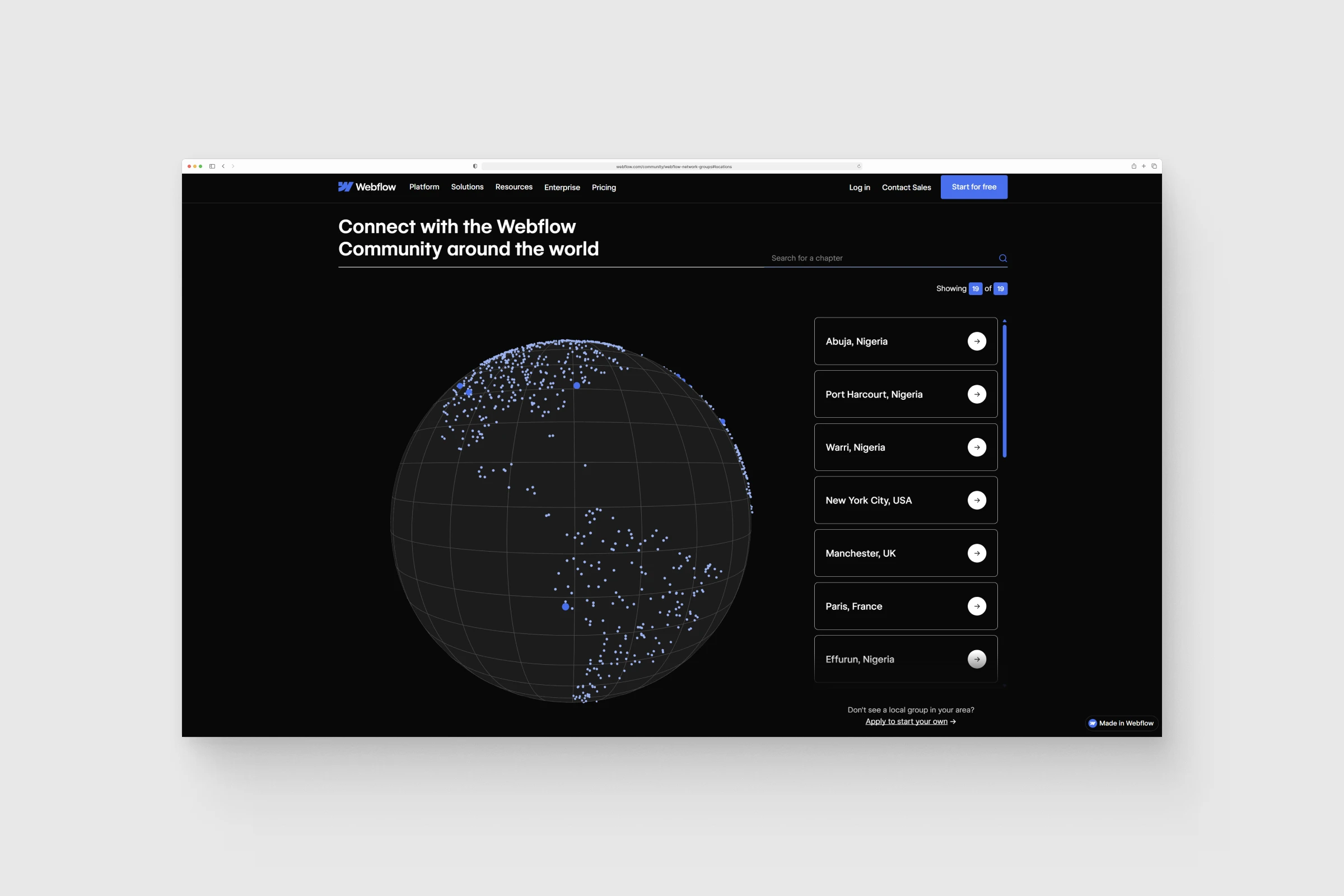1344x896 pixels.
Task: Open the Resources menu
Action: click(513, 187)
